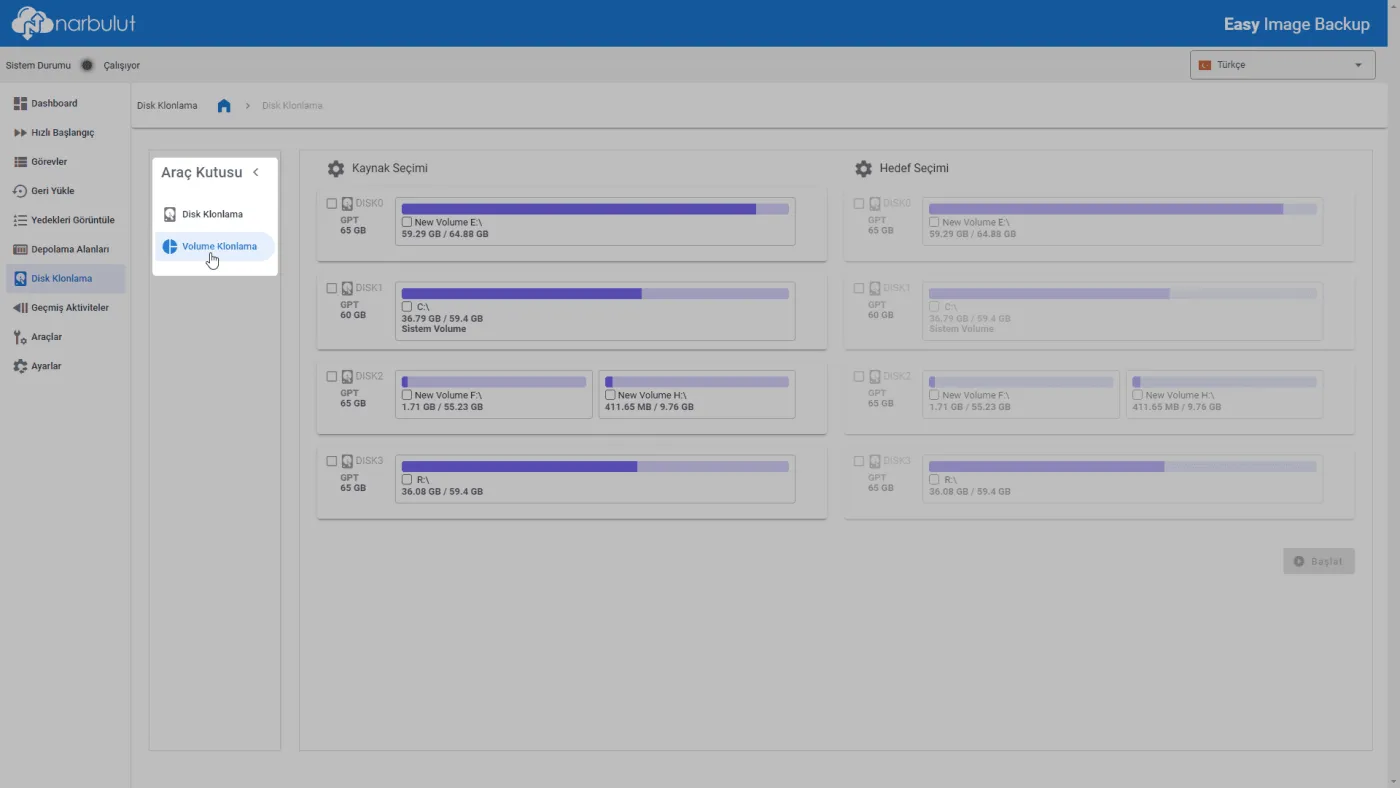Screen dimensions: 1400x788
Task: Check the source R:\ volume checkbox
Action: 407,480
